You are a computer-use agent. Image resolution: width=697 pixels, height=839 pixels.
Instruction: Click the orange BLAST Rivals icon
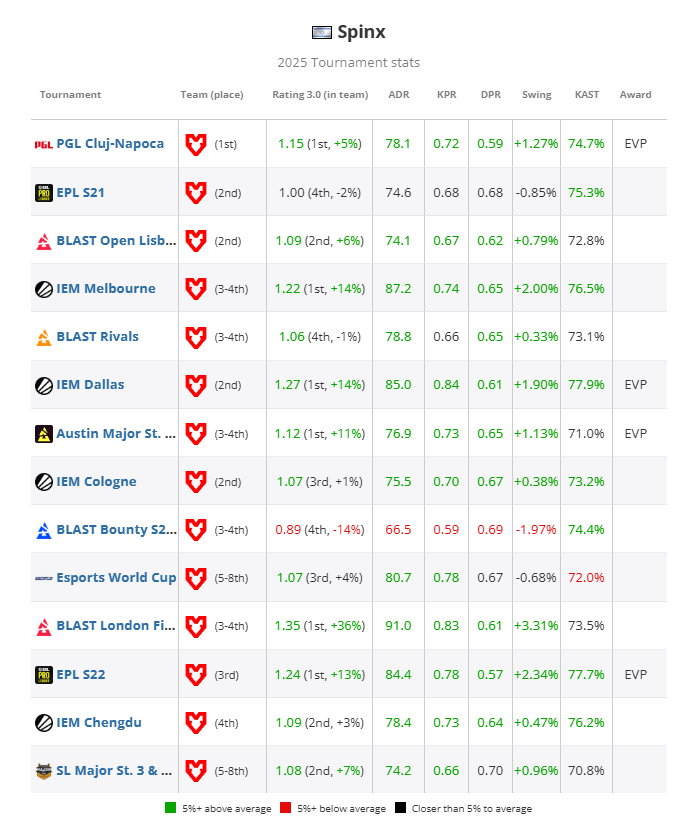(x=43, y=337)
